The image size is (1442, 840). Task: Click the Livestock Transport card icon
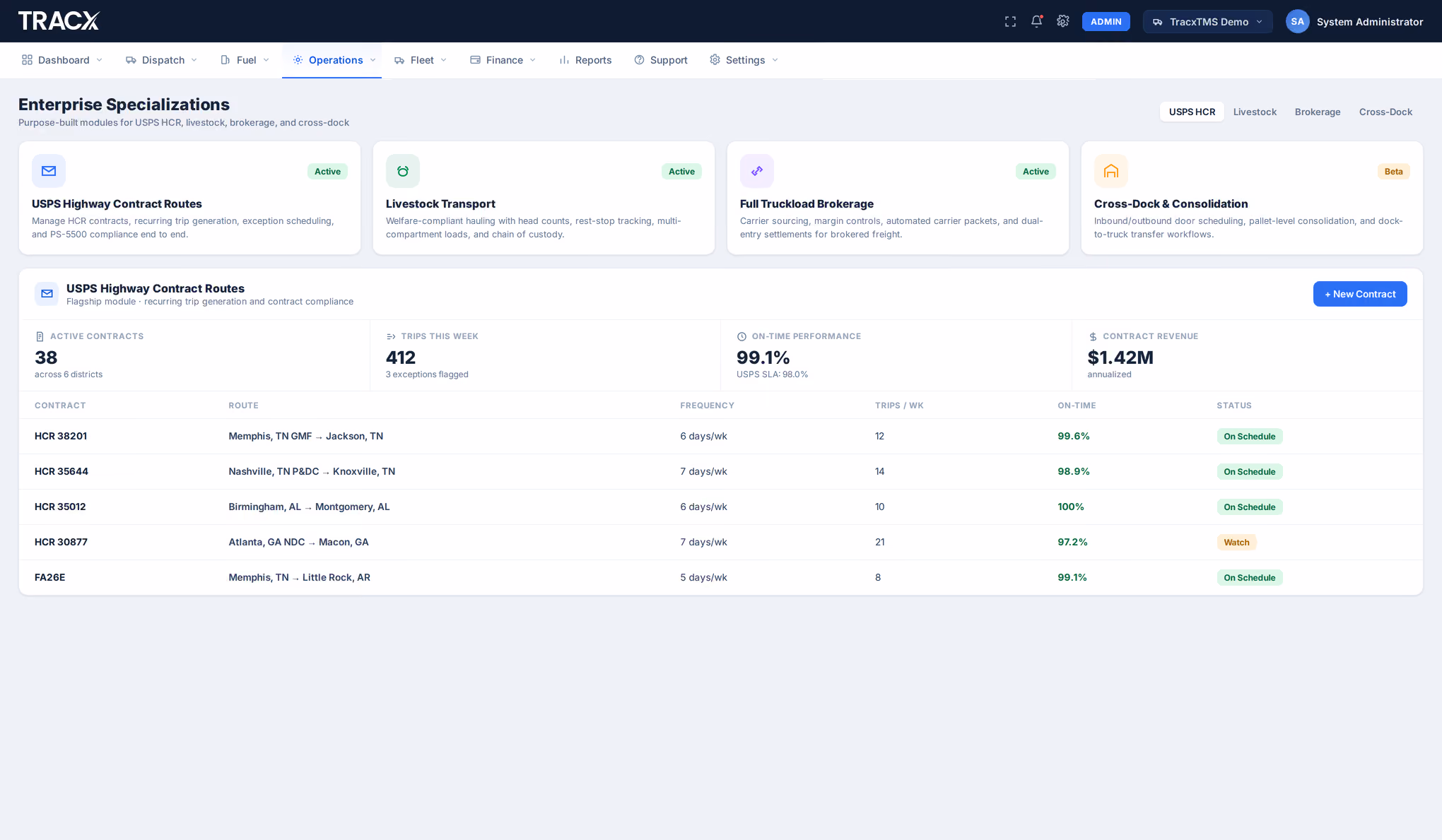[403, 171]
